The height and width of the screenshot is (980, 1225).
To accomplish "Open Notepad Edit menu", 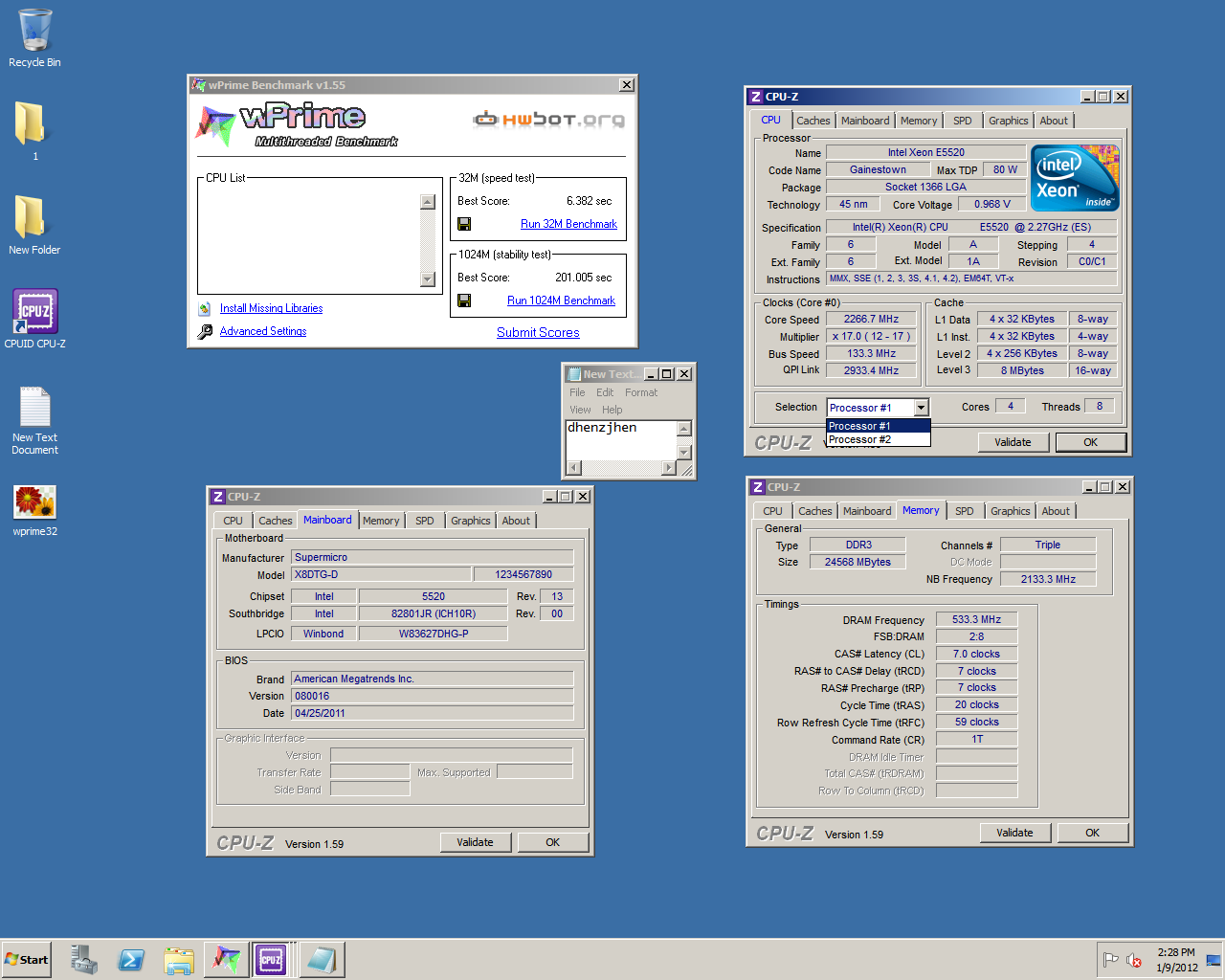I will pyautogui.click(x=605, y=392).
